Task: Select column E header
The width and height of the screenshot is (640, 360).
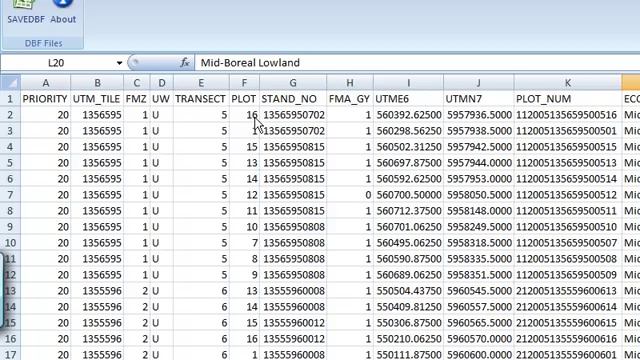Action: pos(201,83)
